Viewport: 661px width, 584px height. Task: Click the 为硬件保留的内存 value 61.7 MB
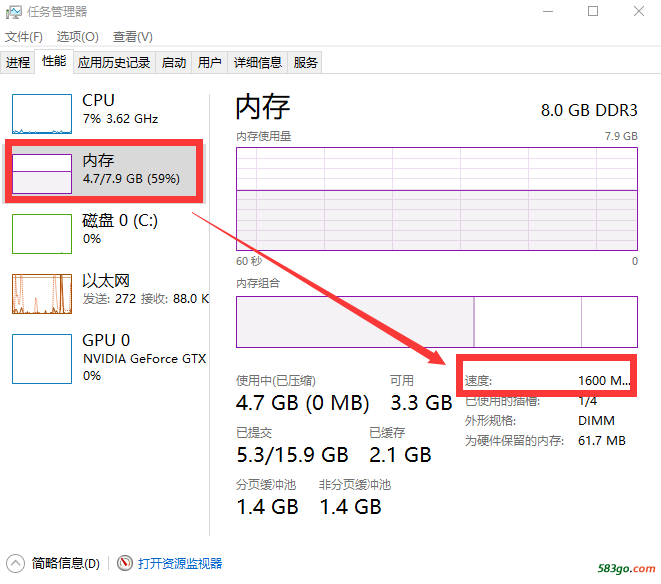[x=602, y=441]
